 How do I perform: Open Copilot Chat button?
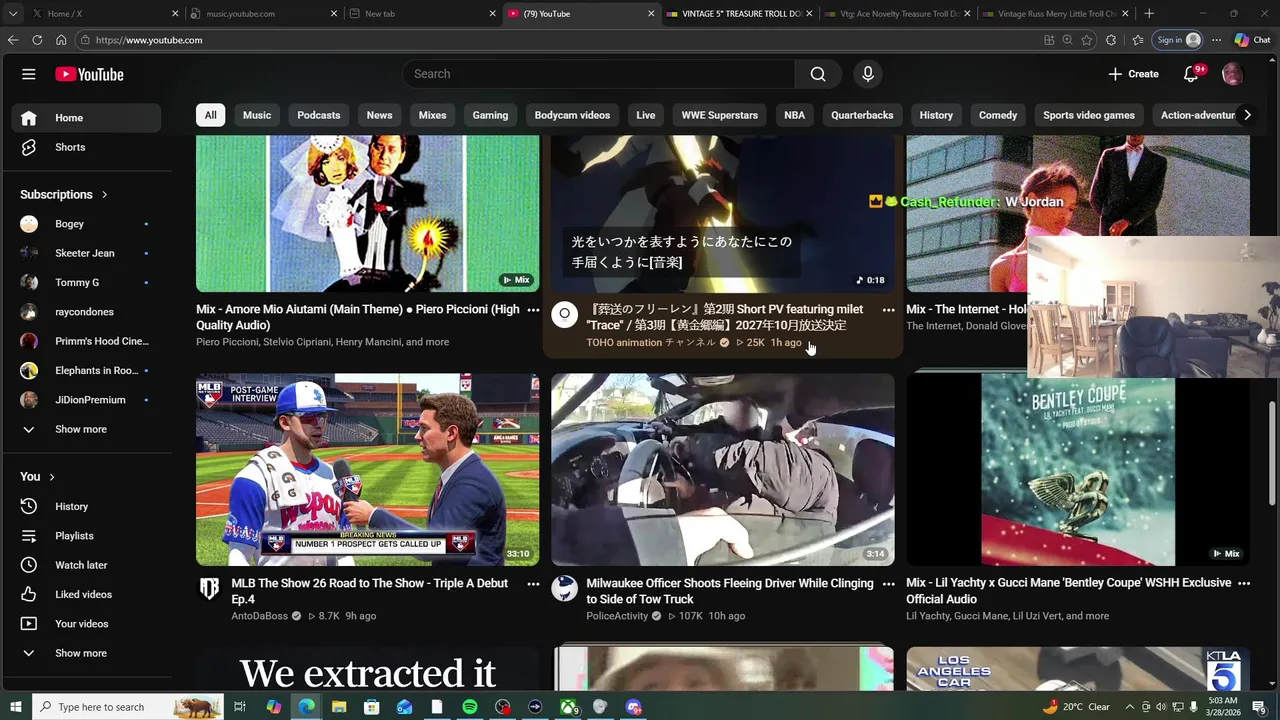[1252, 40]
